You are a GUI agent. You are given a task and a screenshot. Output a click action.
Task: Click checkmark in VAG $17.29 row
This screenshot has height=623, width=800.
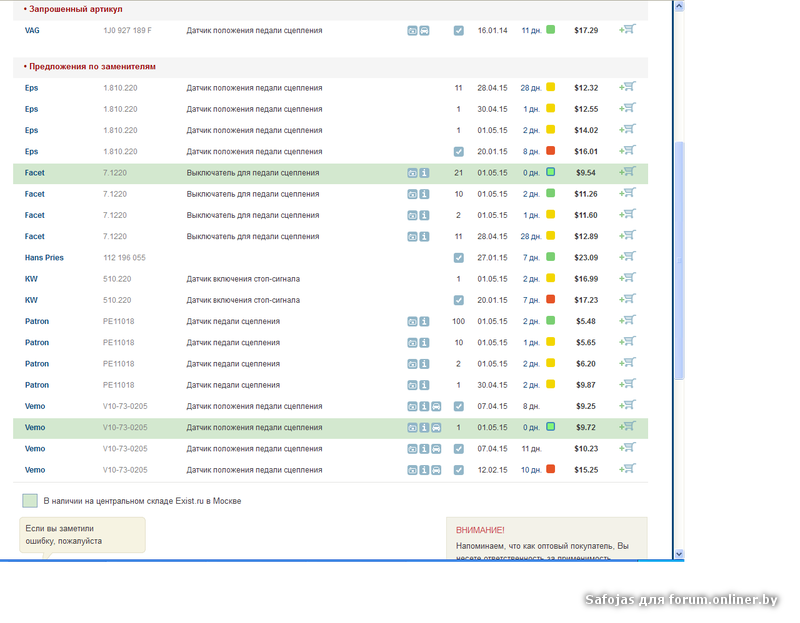(x=458, y=31)
